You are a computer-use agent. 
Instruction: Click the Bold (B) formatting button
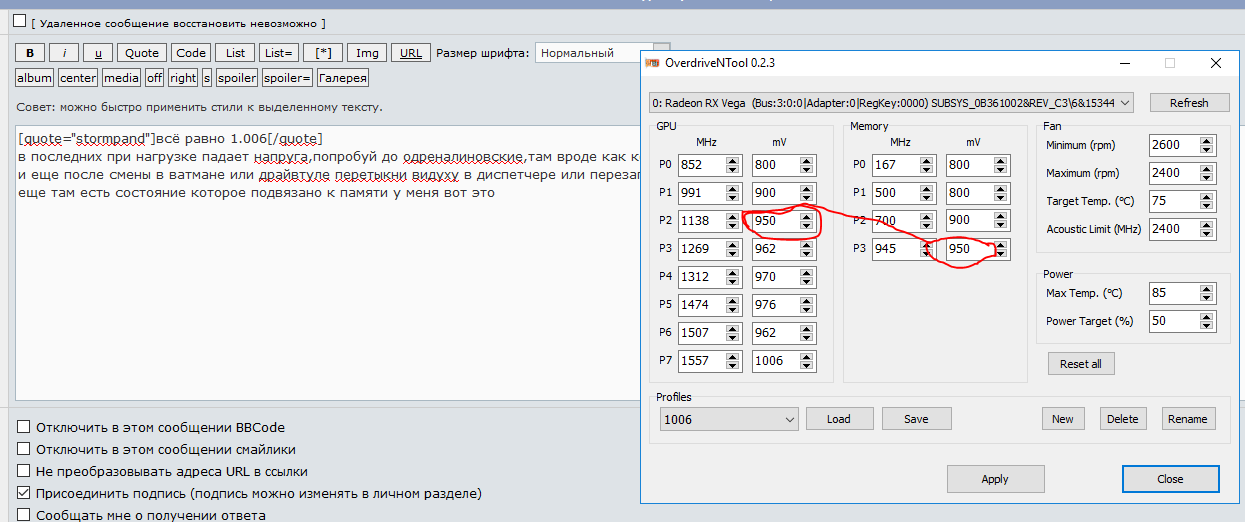pos(30,53)
